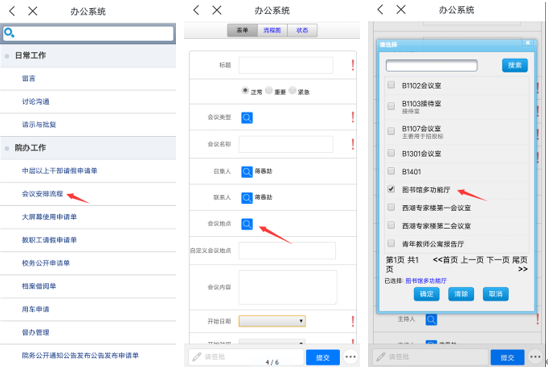Open the three-dots more menu on the right screen

(x=535, y=357)
